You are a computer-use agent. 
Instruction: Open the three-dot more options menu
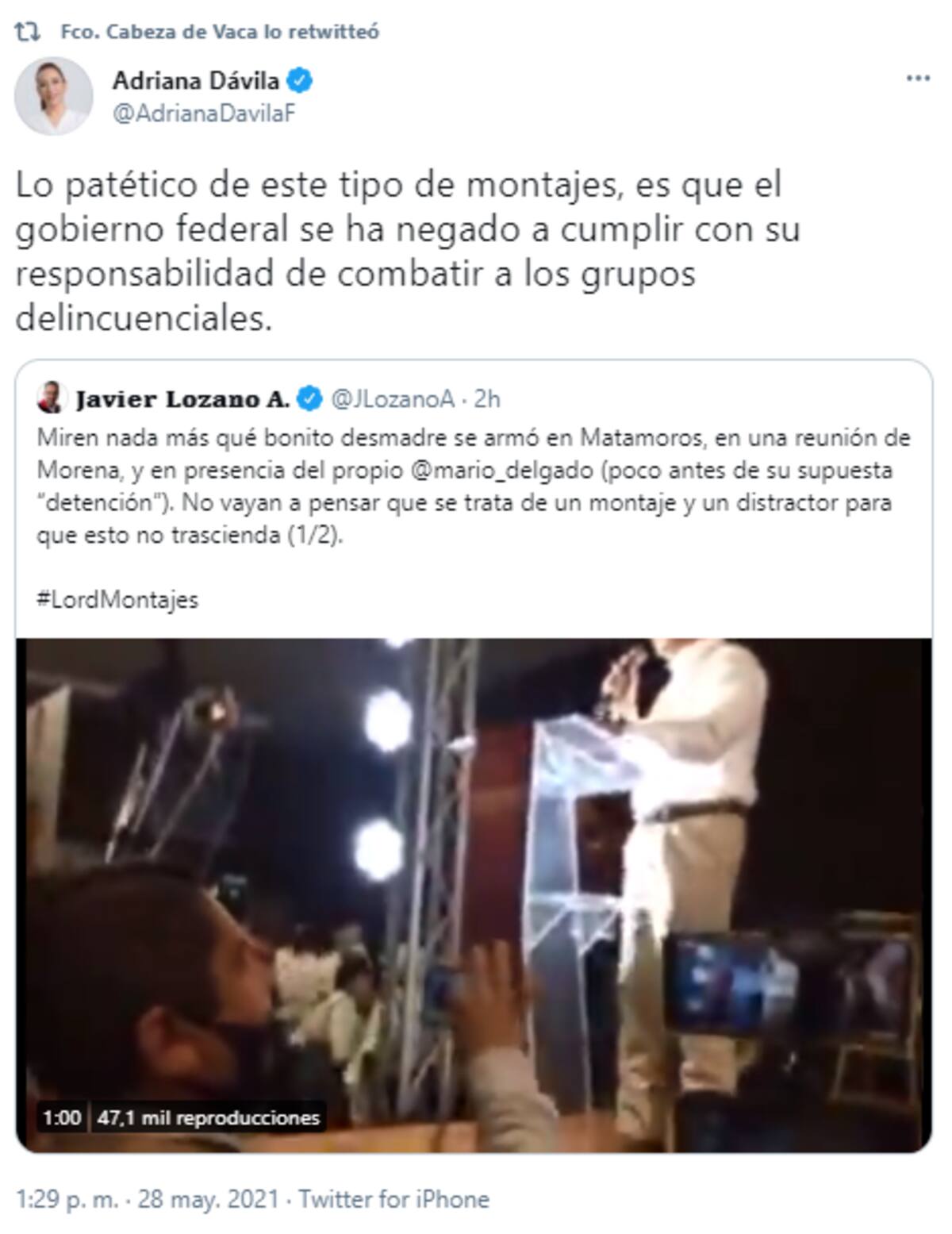918,79
